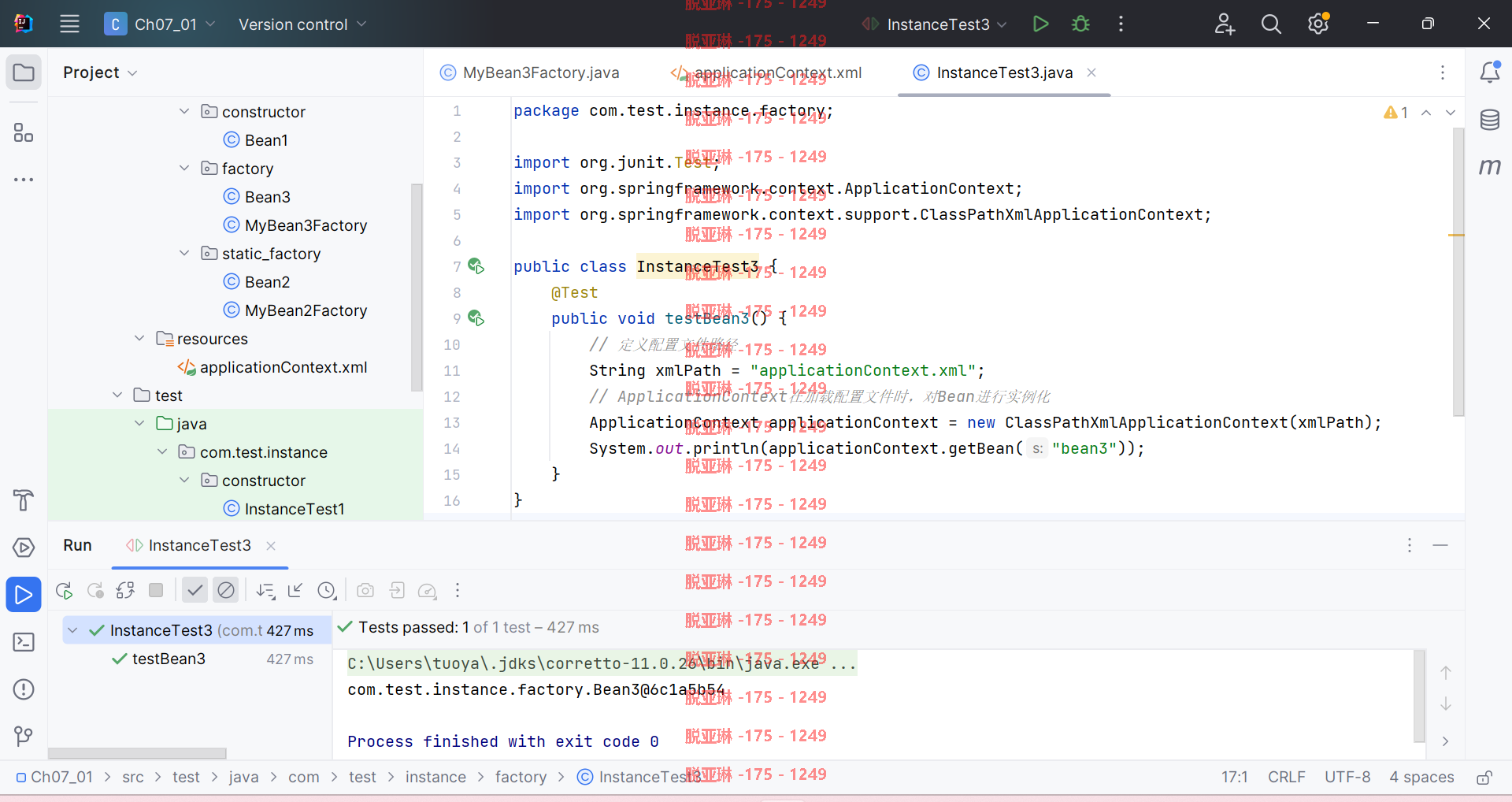Open test history clock icon
The image size is (1512, 802).
pyautogui.click(x=327, y=590)
